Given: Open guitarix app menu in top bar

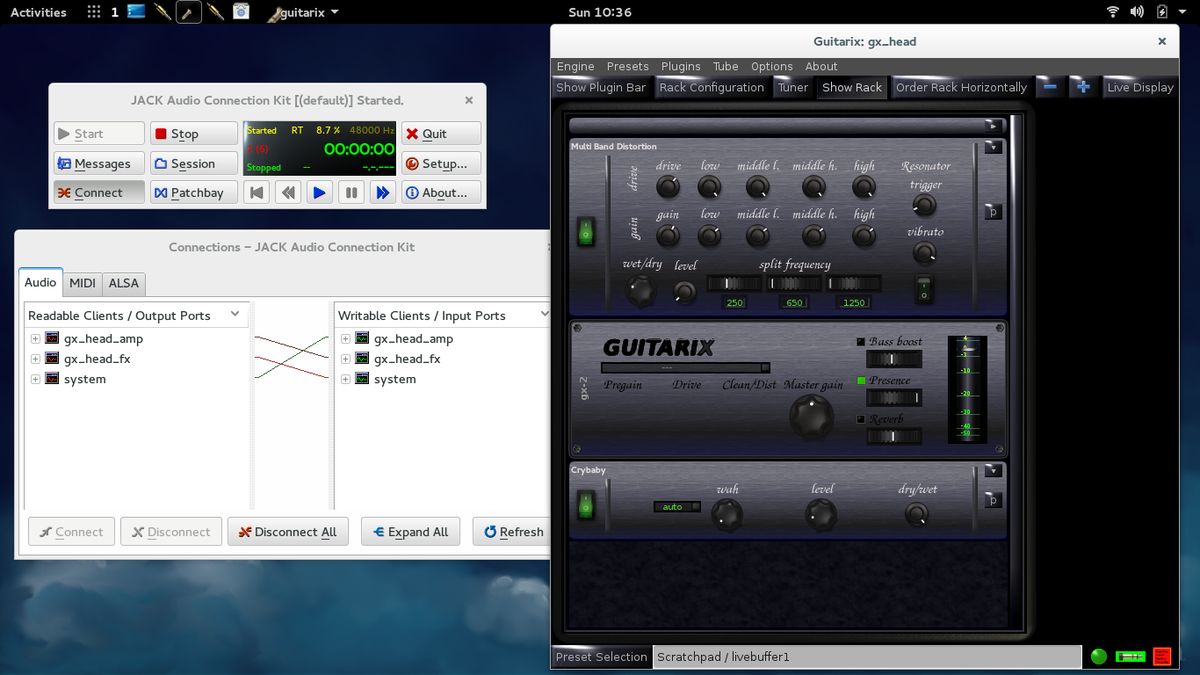Looking at the screenshot, I should click(x=304, y=12).
